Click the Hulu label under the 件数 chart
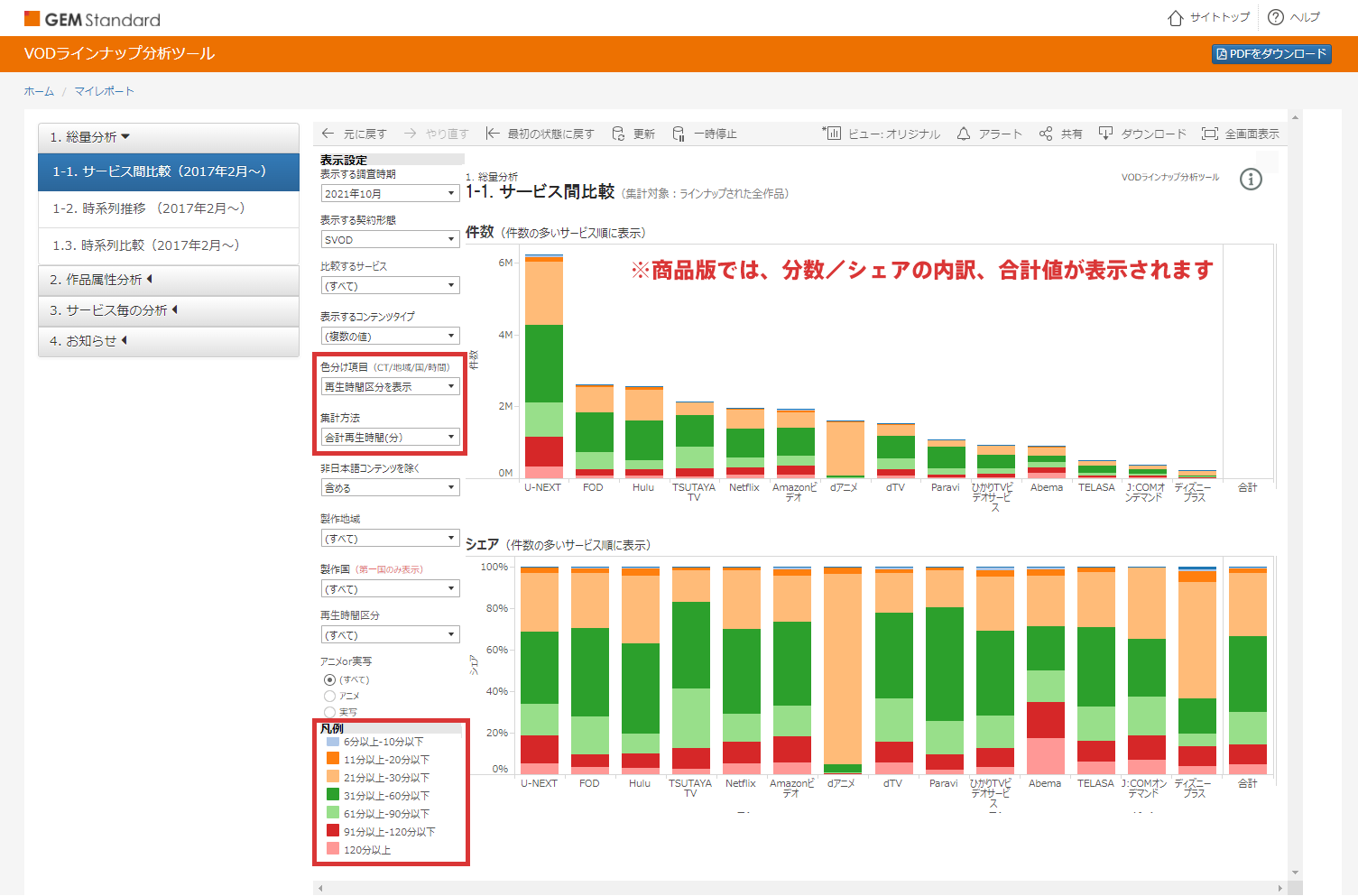 643,487
